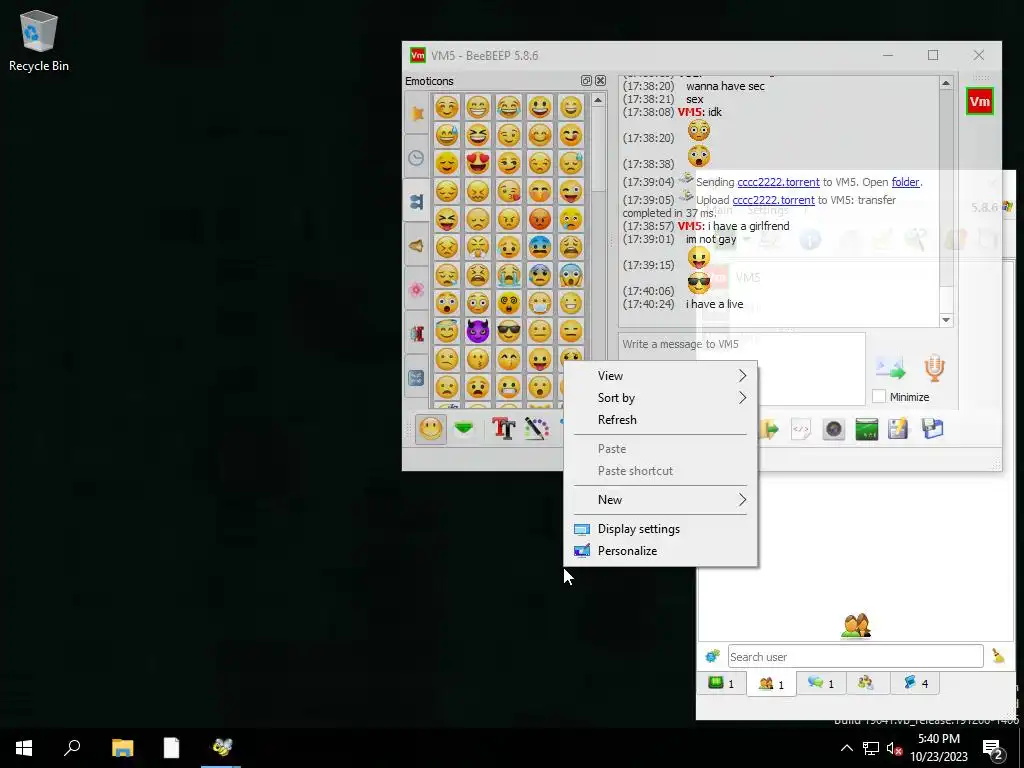
Task: Toggle the emoticons panel smiley button
Action: pyautogui.click(x=430, y=429)
